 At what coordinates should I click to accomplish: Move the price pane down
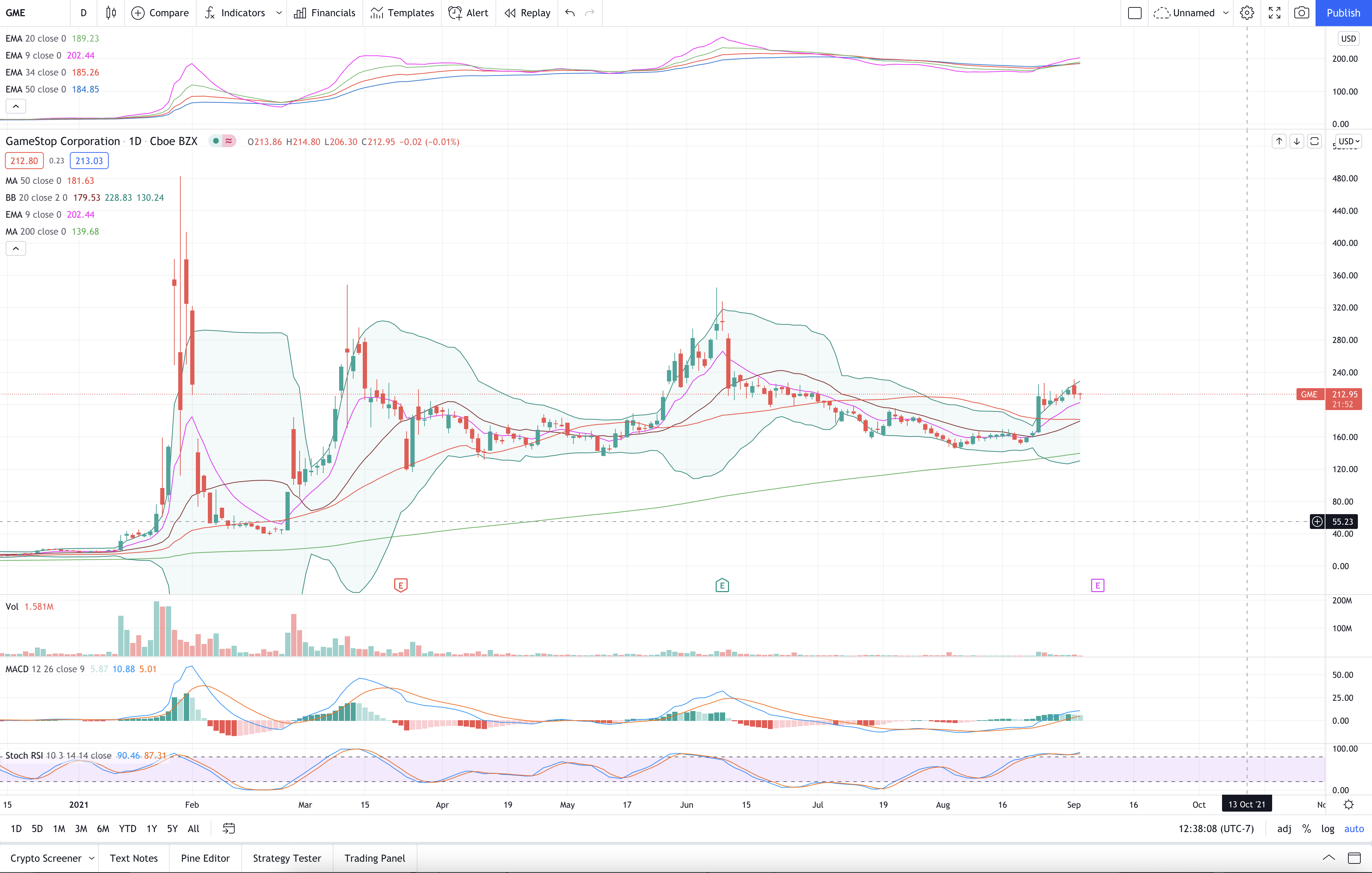tap(1297, 141)
